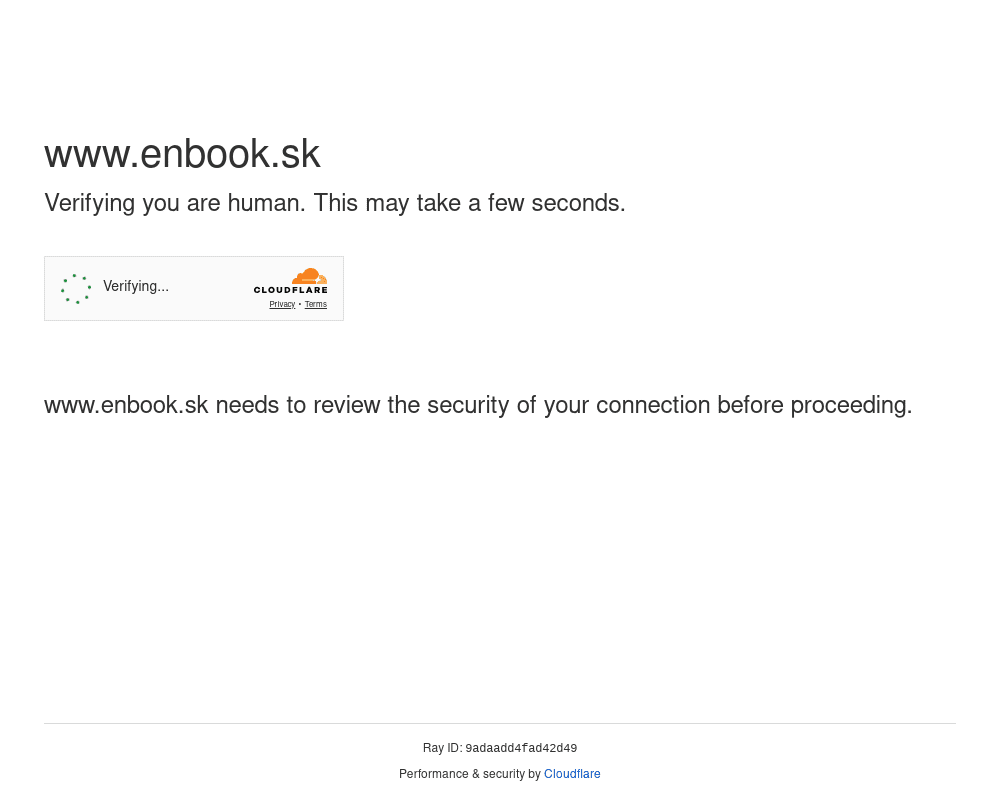Click the www.enbook.sk page heading
This screenshot has height=800, width=1000.
(x=182, y=154)
